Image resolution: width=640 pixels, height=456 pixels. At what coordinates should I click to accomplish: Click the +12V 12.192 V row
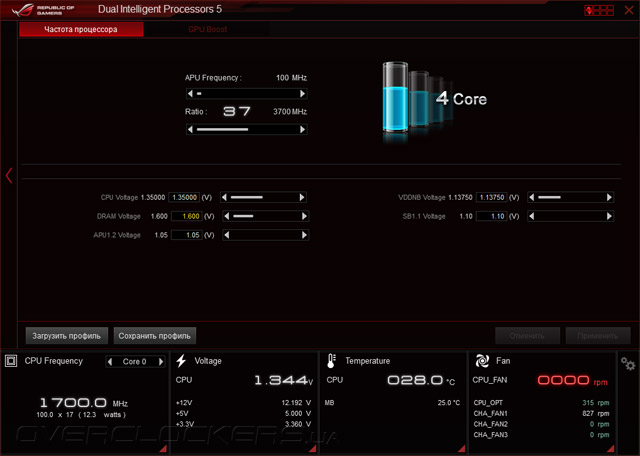[243, 403]
